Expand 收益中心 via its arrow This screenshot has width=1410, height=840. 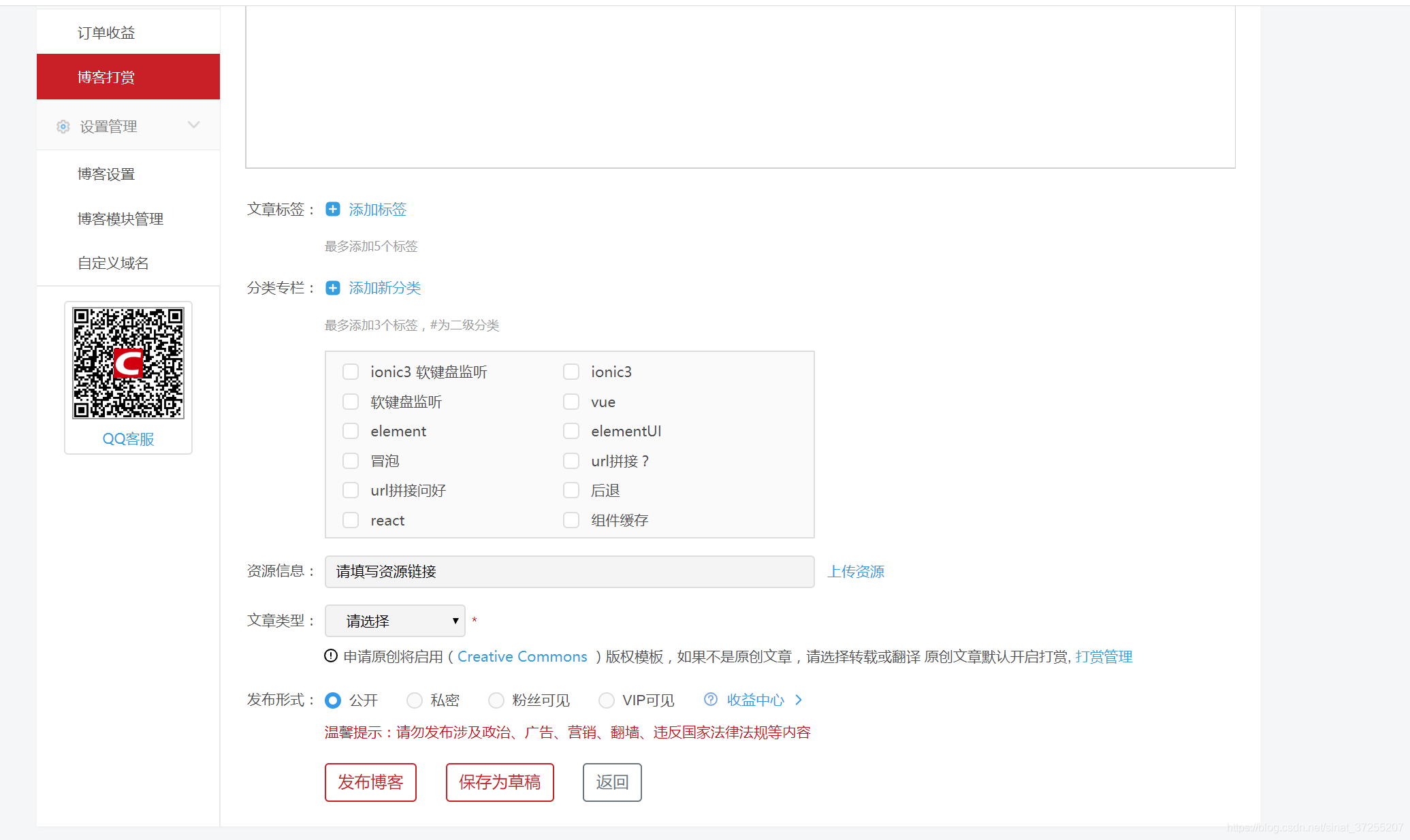[x=799, y=699]
